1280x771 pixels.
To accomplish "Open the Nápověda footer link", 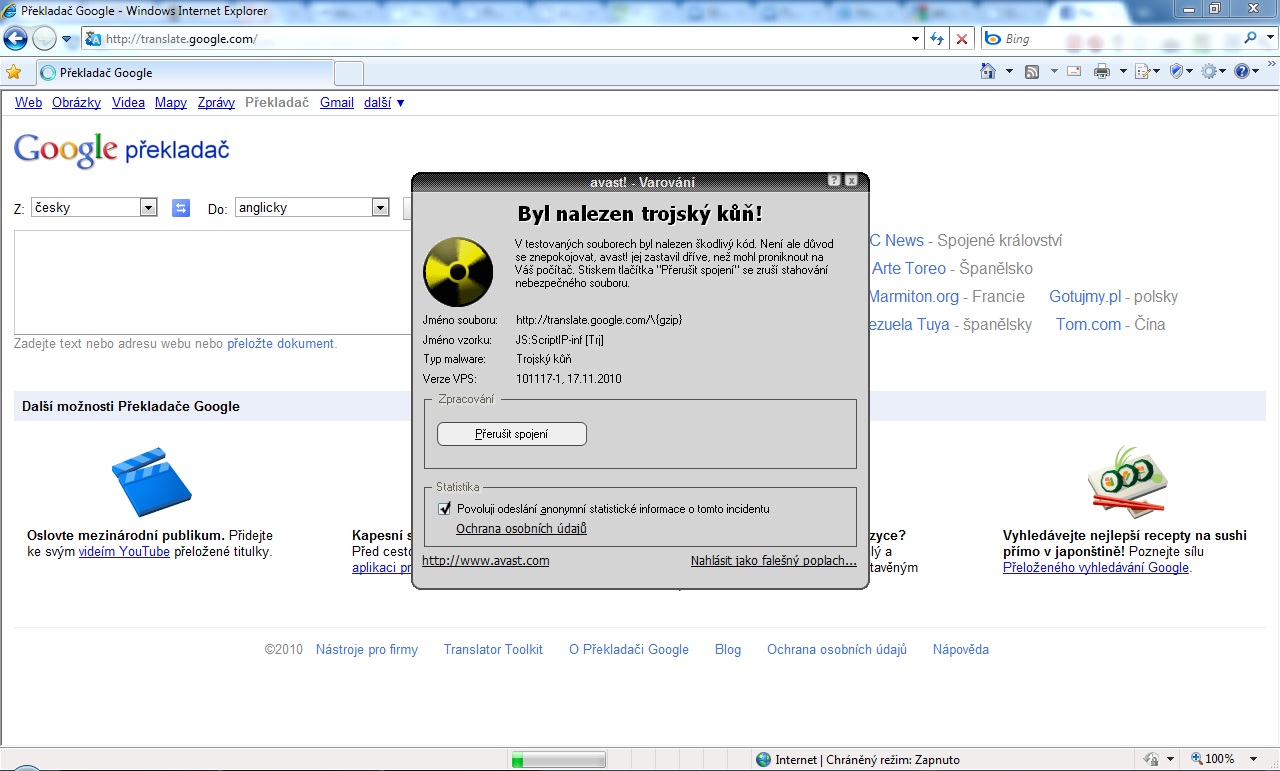I will tap(961, 649).
